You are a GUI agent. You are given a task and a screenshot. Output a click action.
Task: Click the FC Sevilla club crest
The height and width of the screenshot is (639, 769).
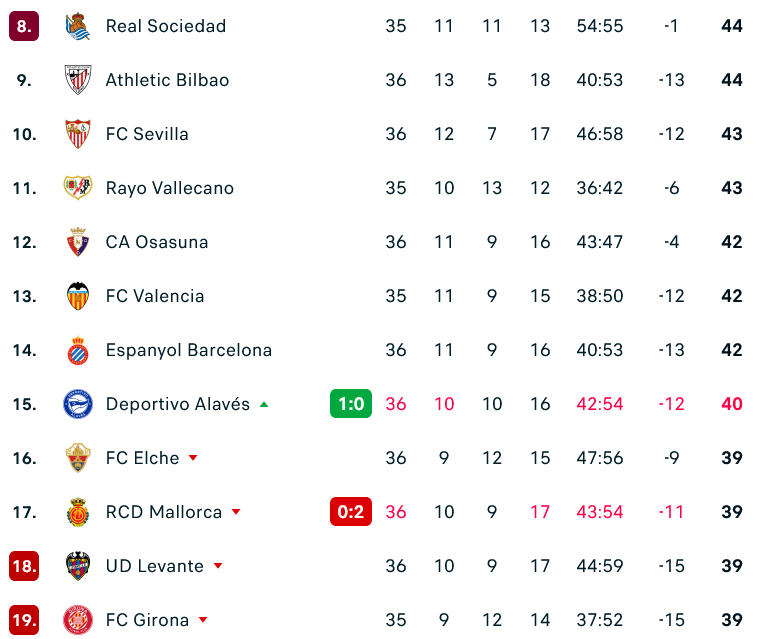click(x=78, y=134)
